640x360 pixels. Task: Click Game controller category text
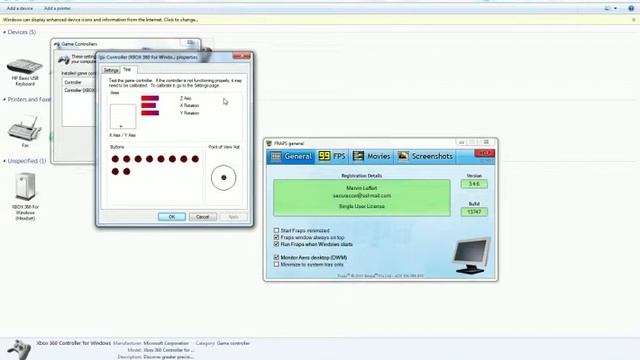coord(233,343)
